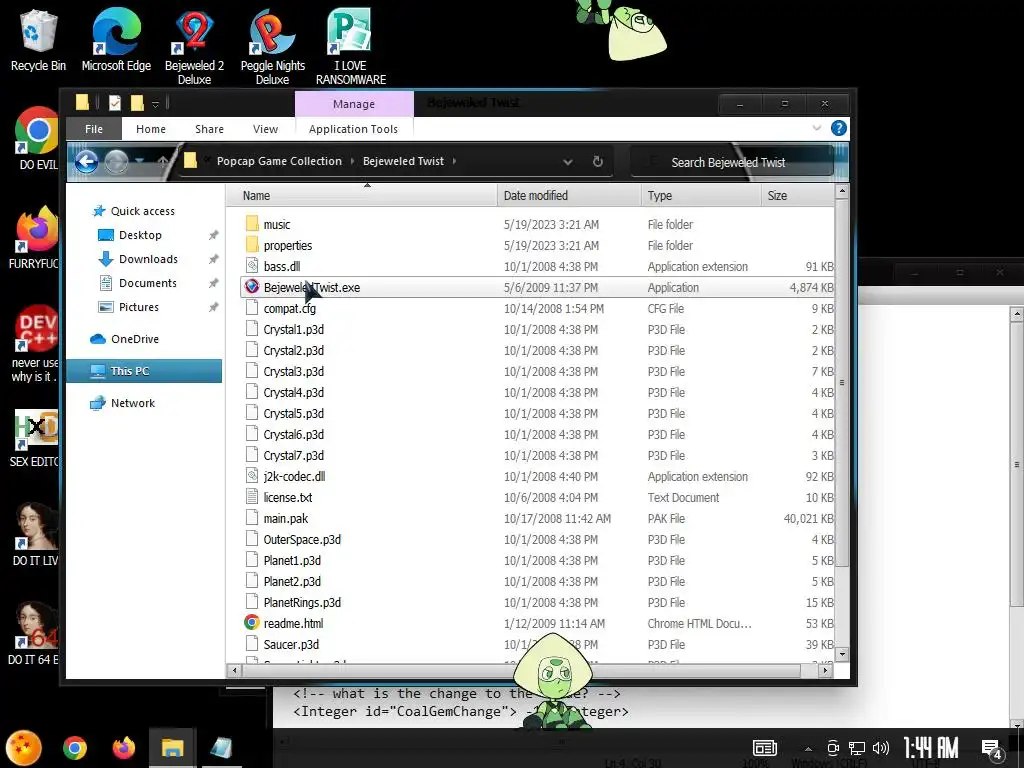Expand the address bar history dropdown
The image size is (1024, 768).
click(x=568, y=162)
